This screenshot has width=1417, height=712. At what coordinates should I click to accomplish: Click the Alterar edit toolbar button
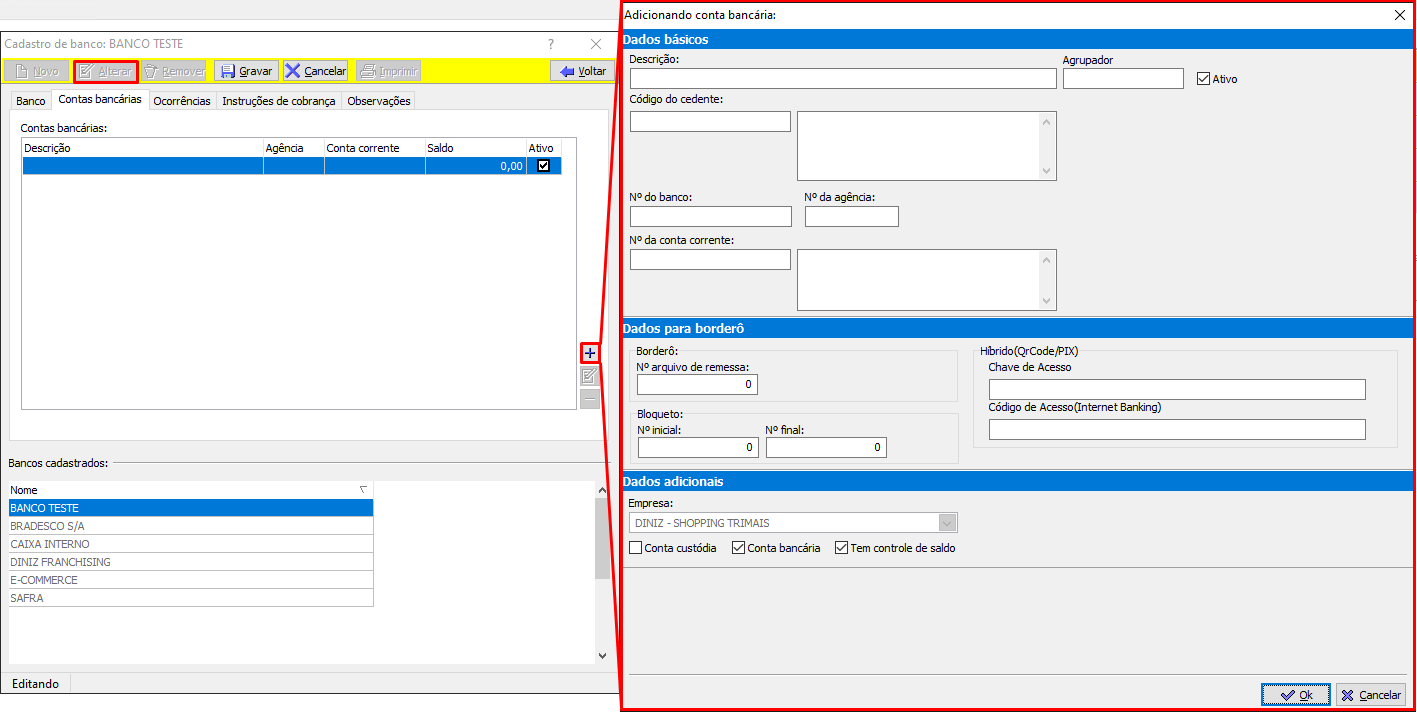point(106,71)
